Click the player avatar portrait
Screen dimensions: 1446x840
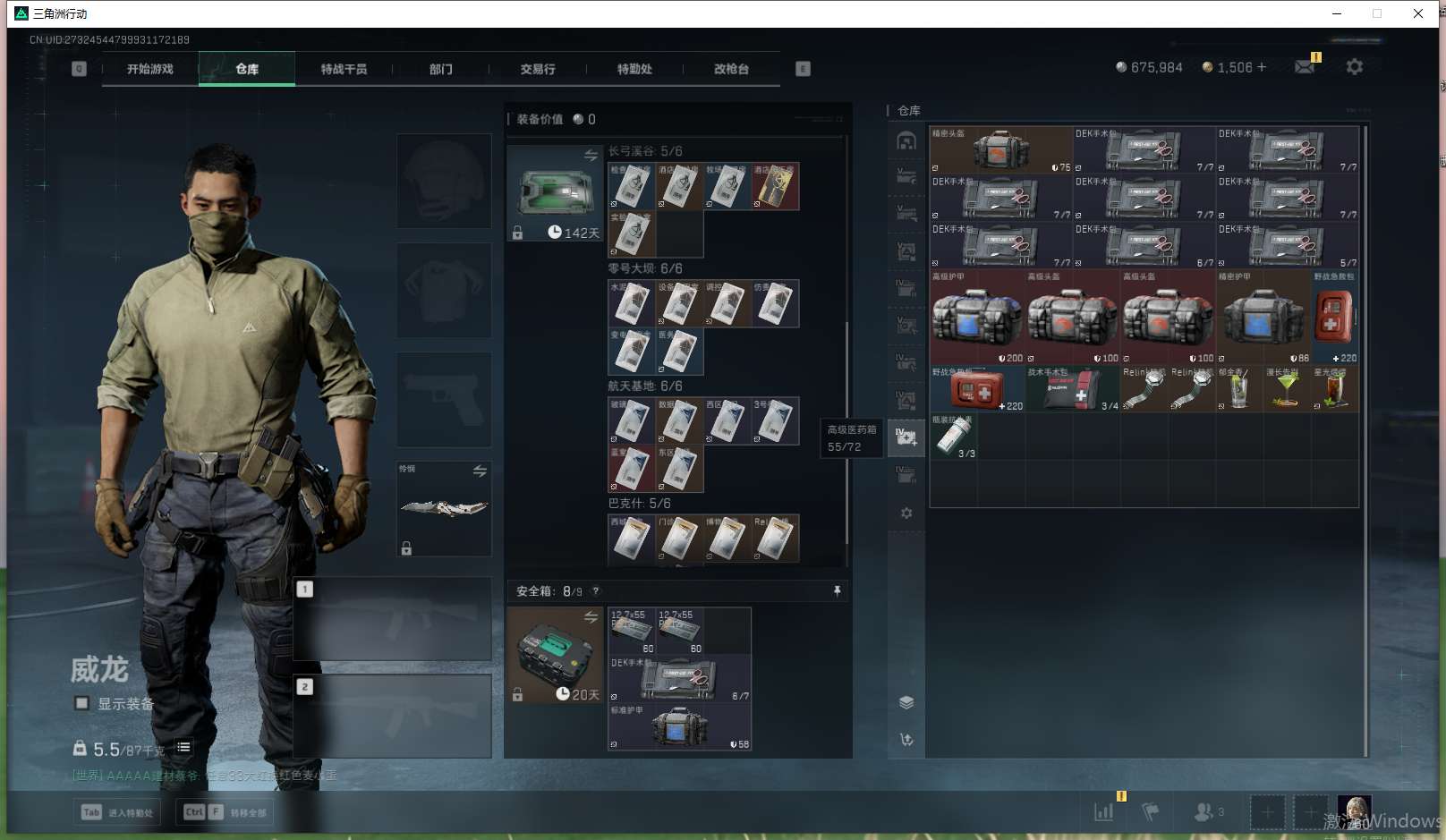pos(1354,812)
